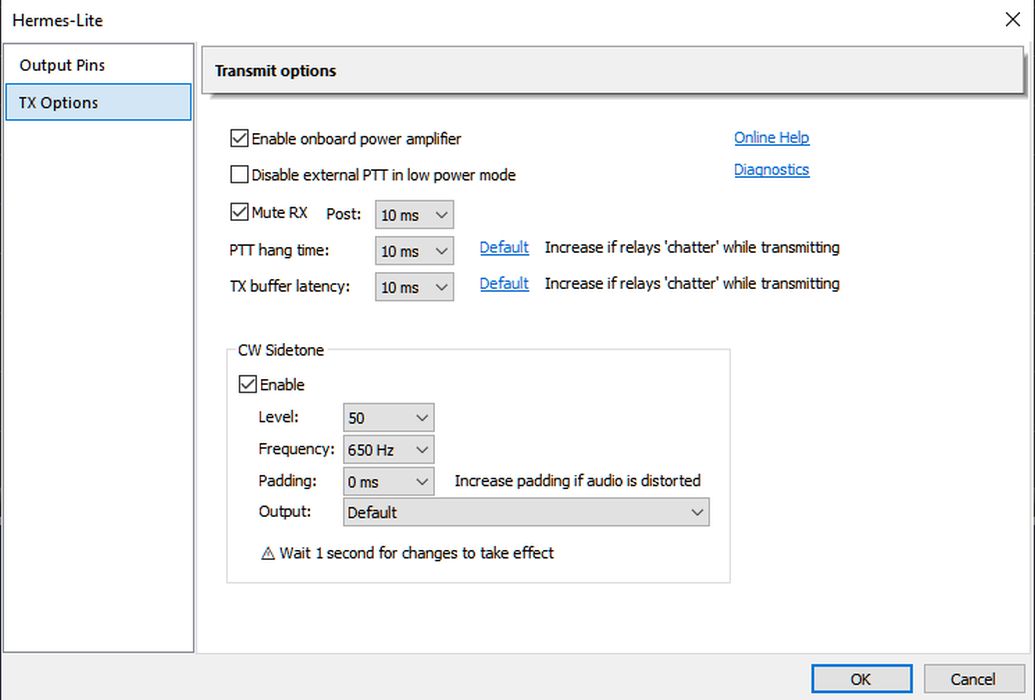This screenshot has height=700, width=1035.
Task: Check Disable external PTT in low power mode
Action: [x=240, y=175]
